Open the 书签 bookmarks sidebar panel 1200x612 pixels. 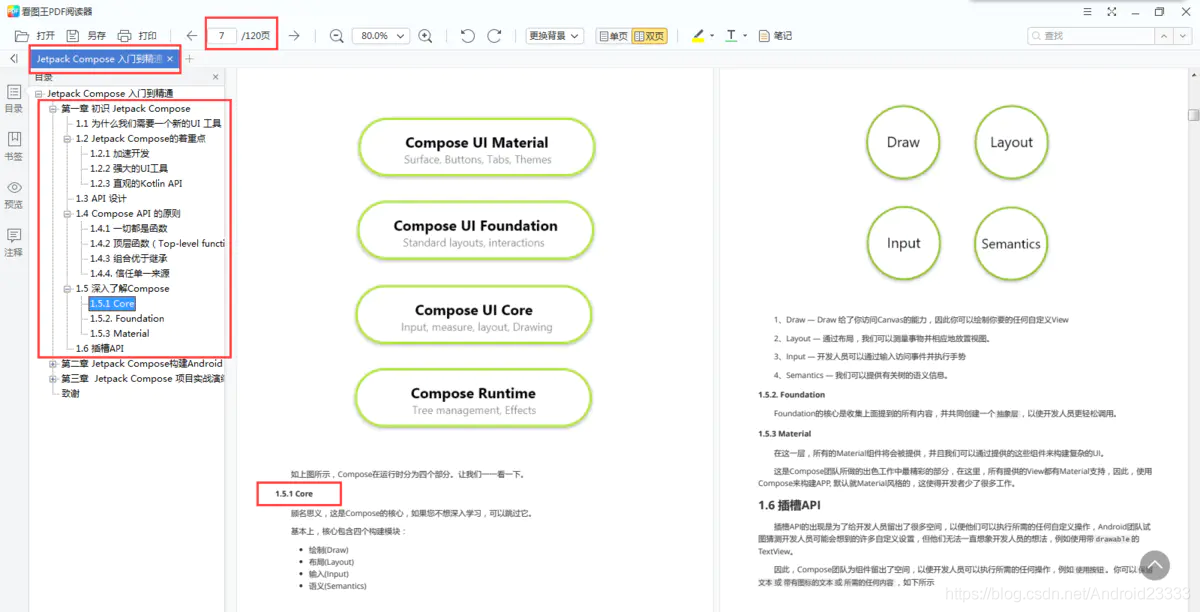click(x=14, y=146)
